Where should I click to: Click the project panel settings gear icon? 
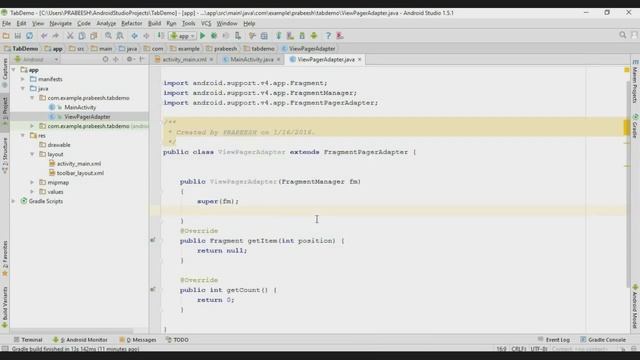129,60
